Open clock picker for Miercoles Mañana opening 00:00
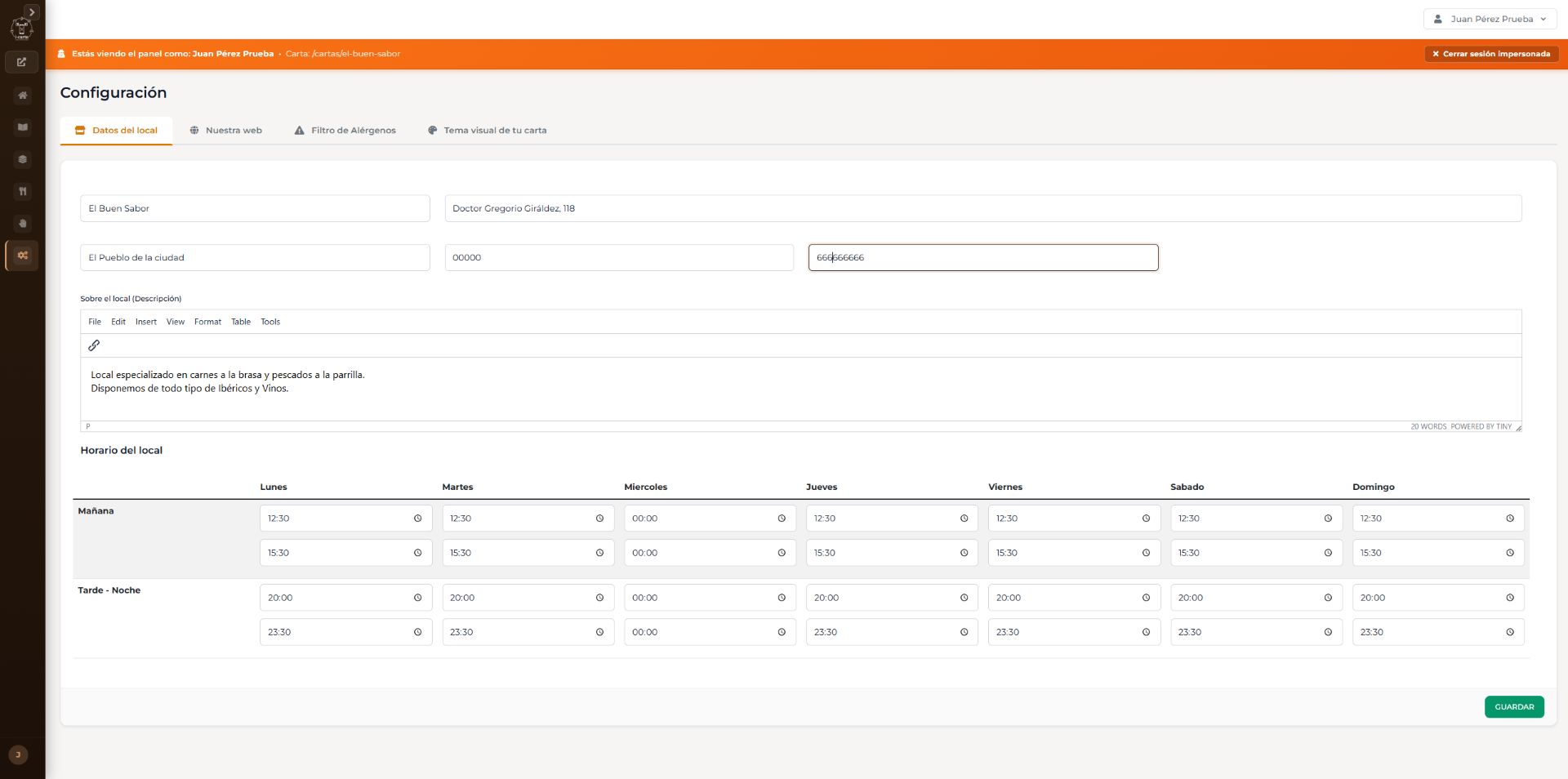The height and width of the screenshot is (779, 1568). point(782,519)
